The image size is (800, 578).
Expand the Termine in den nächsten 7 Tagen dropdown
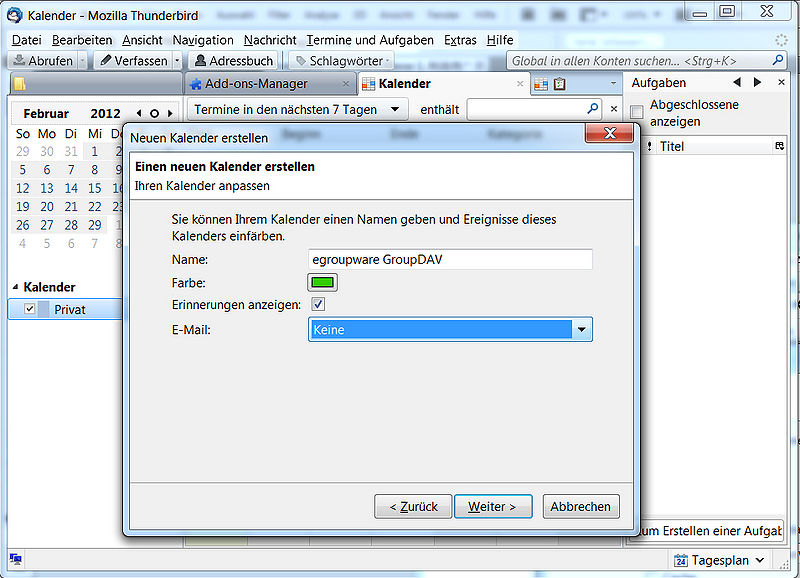pos(298,109)
